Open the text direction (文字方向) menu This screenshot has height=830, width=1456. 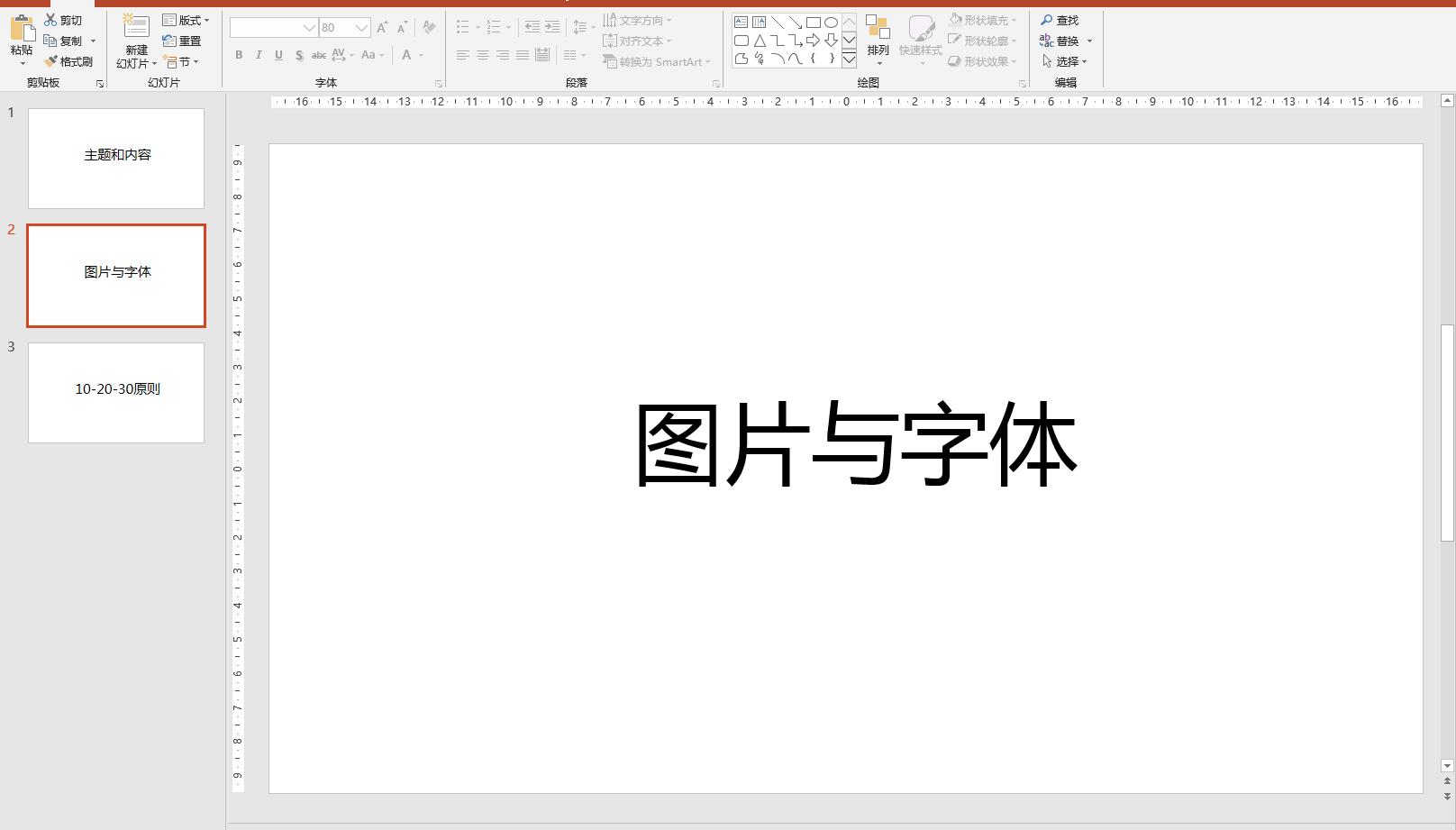[639, 20]
